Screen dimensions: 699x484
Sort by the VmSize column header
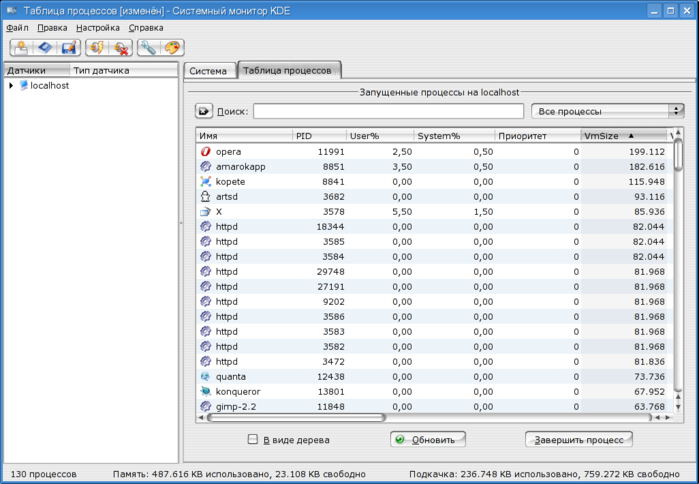pos(623,136)
